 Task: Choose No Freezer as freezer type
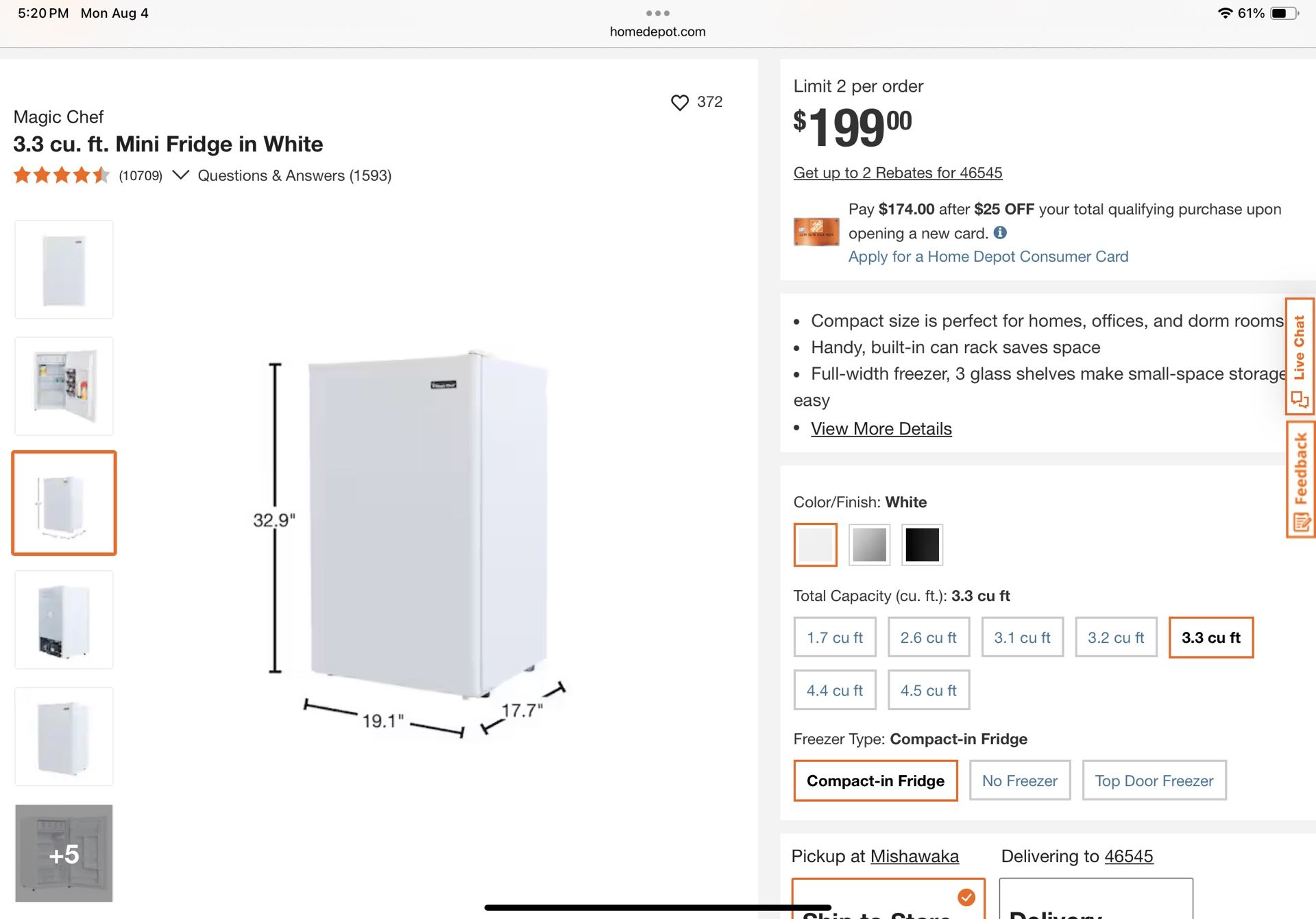click(x=1019, y=781)
